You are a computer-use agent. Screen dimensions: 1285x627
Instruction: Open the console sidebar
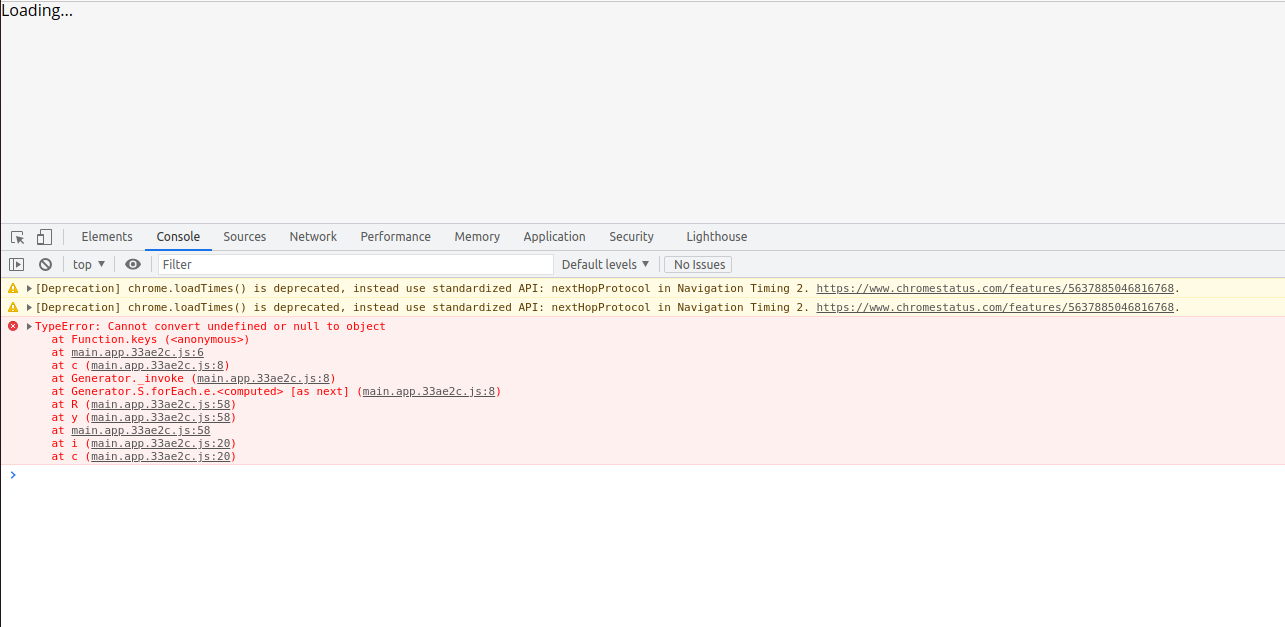(x=17, y=263)
